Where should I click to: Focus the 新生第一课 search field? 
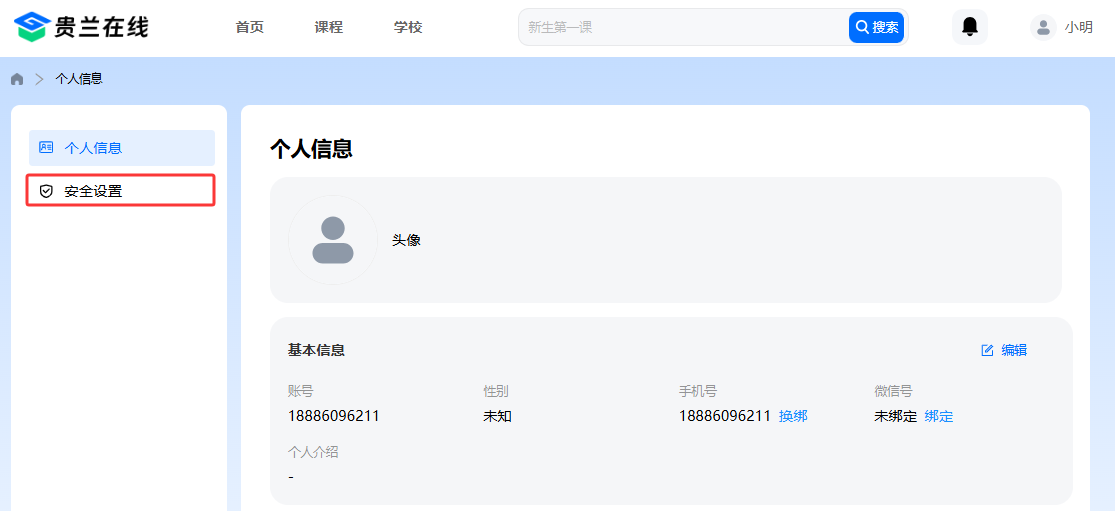[680, 27]
